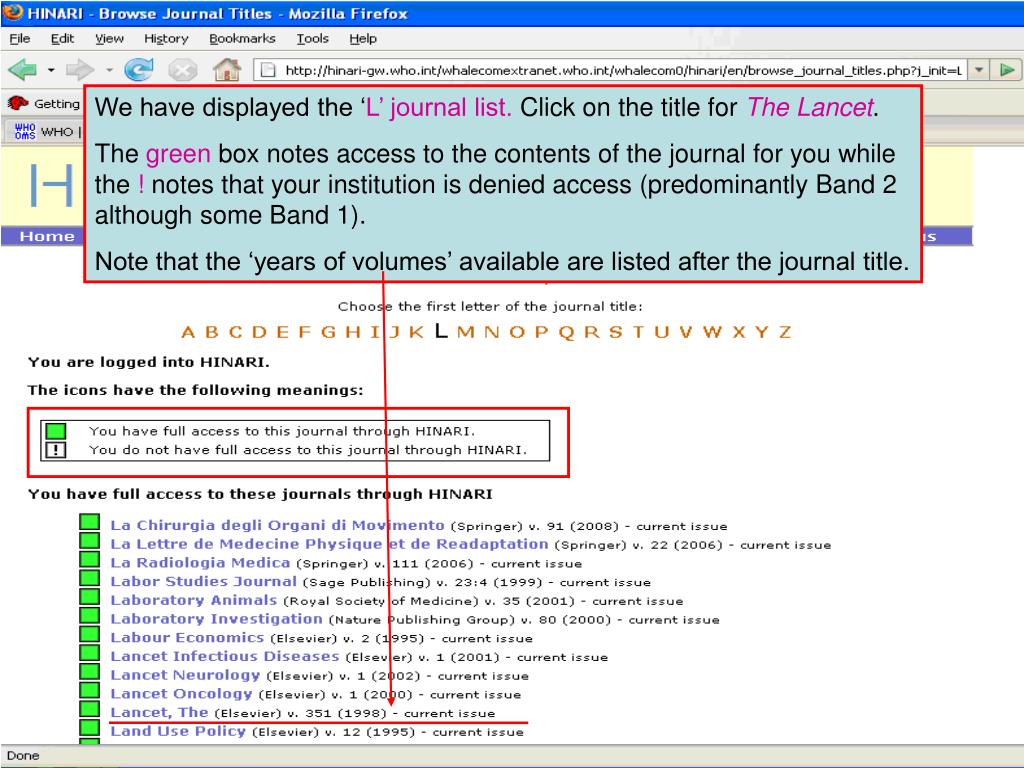Click green full-access icon in the legend
The height and width of the screenshot is (768, 1024).
pyautogui.click(x=56, y=431)
